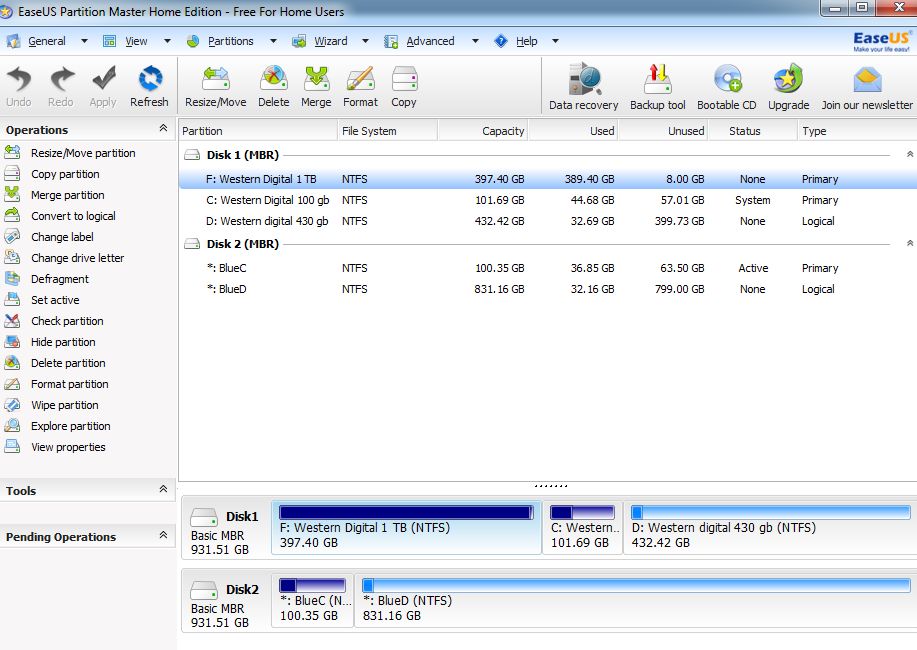Select BlueC block in Disk2 map
This screenshot has width=917, height=650.
click(313, 601)
